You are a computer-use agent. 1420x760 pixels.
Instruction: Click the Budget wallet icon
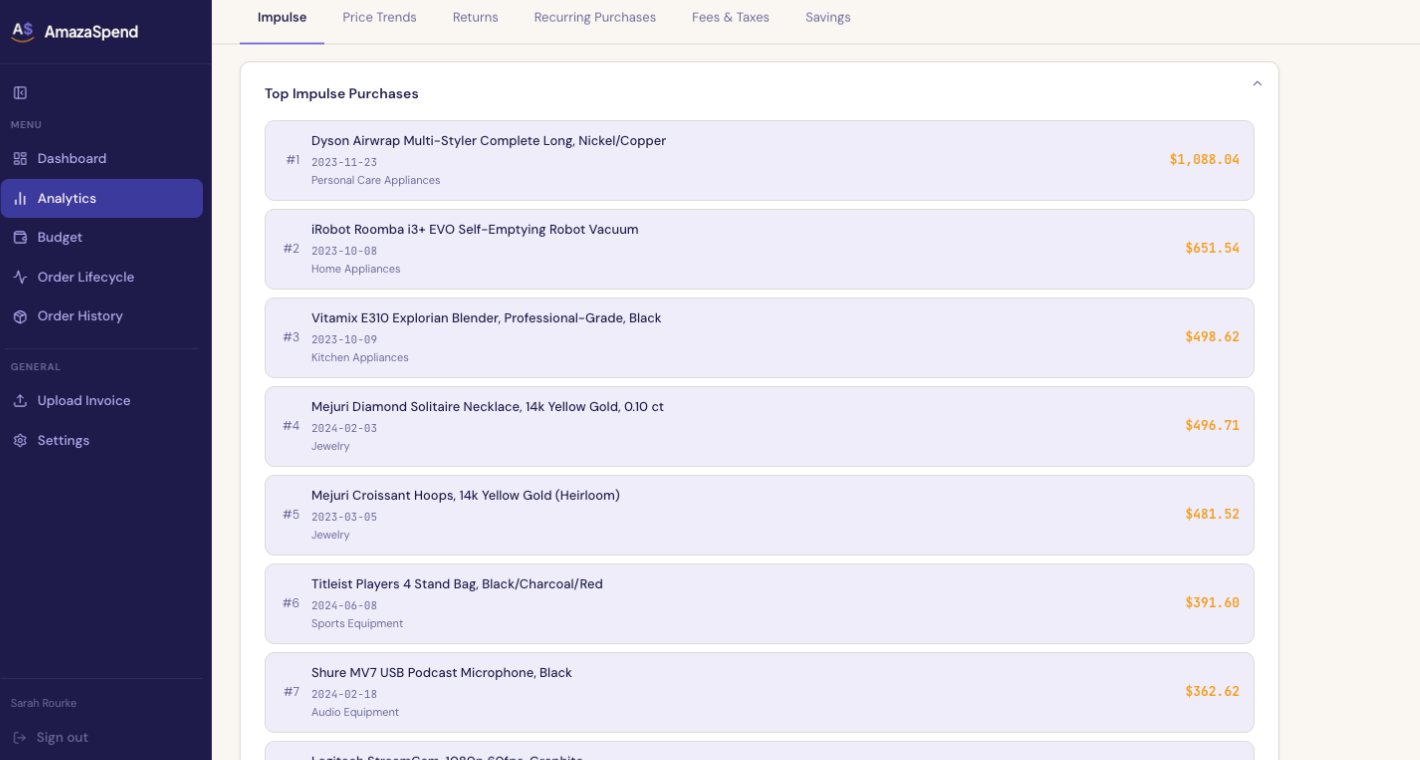20,238
